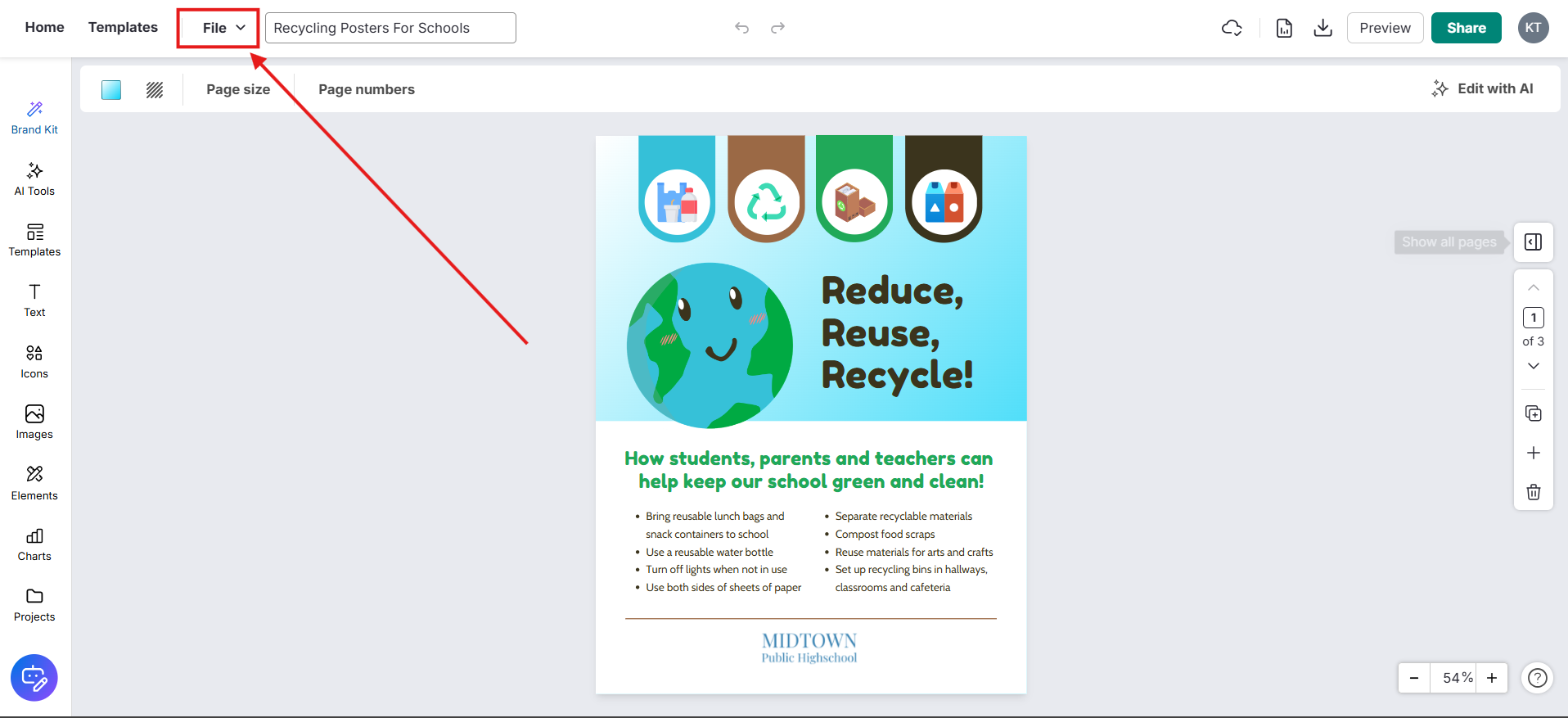Open the Elements panel
1568x718 pixels.
coord(34,483)
